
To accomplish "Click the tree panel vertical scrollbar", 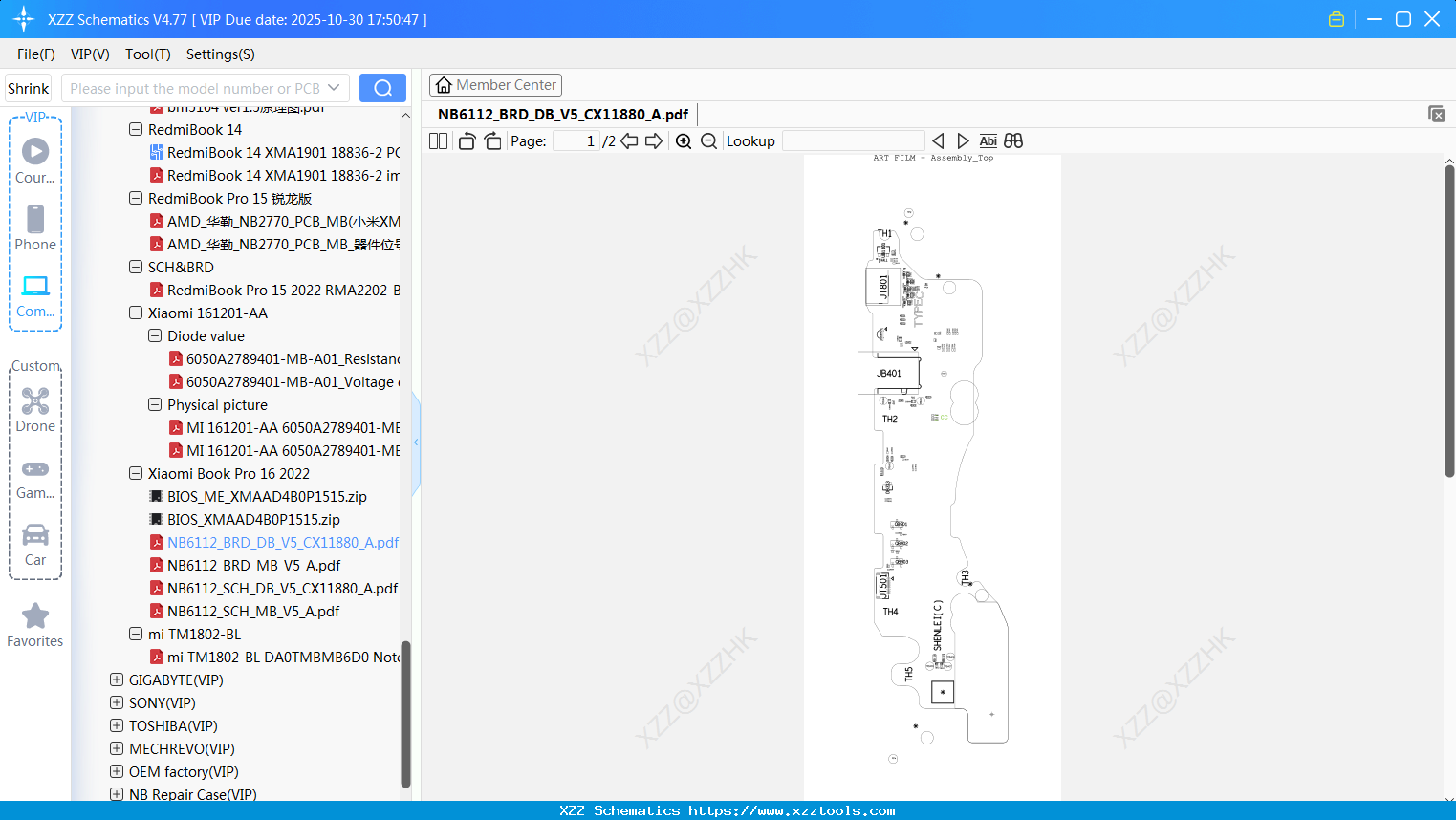I will point(405,713).
